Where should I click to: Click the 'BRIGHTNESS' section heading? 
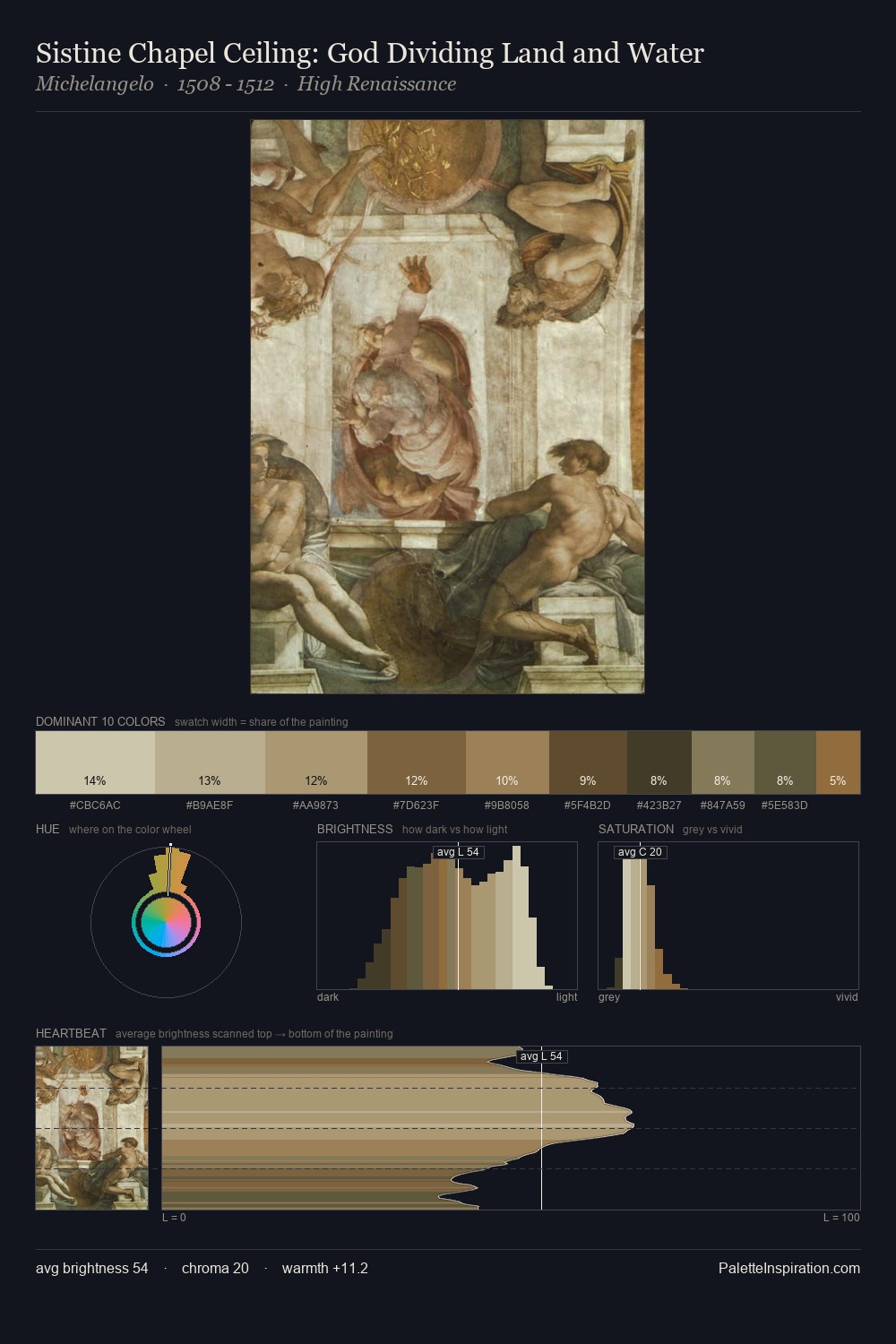point(355,829)
